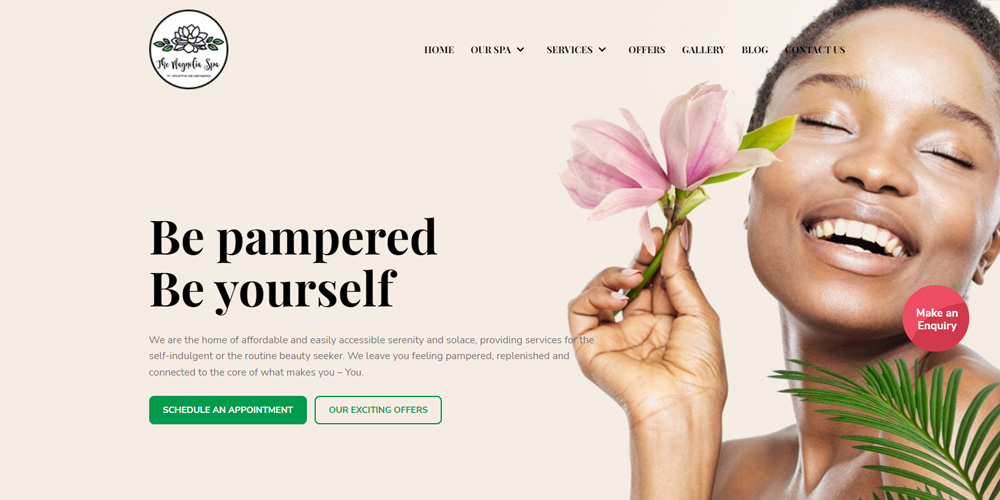The image size is (1000, 500).
Task: Navigate to the GALLERY page
Action: (x=703, y=50)
